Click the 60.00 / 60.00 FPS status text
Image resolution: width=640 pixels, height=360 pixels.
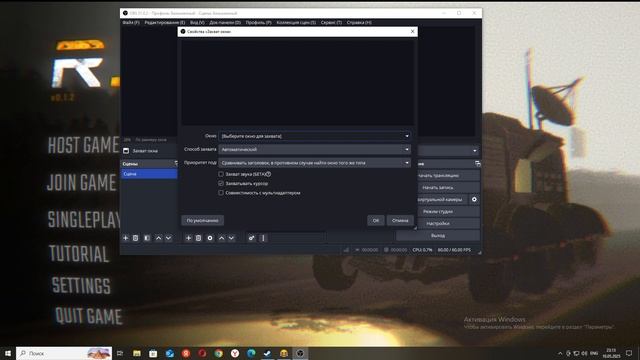(454, 250)
